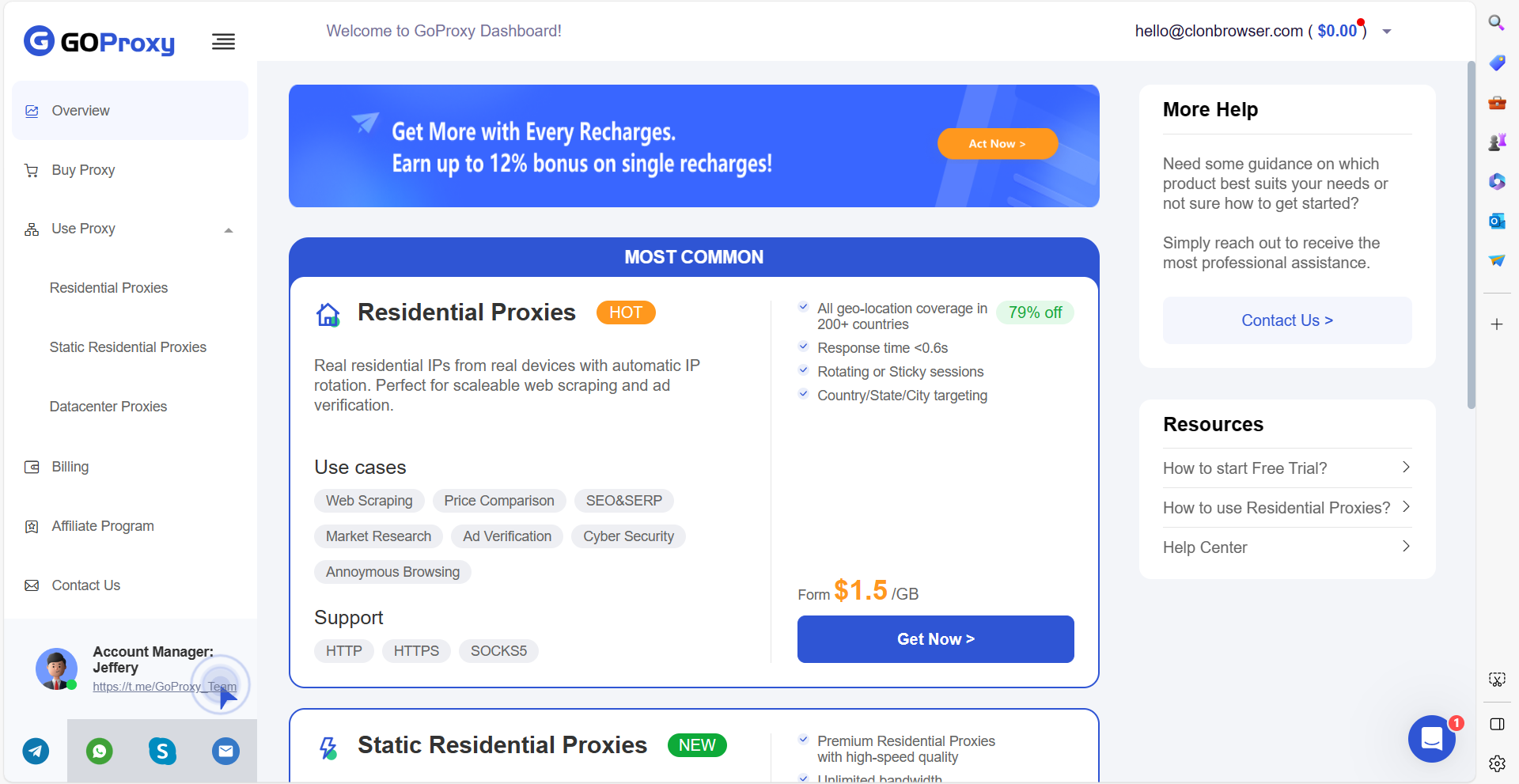This screenshot has height=784, width=1519.
Task: Open Skype contact icon
Action: (x=162, y=751)
